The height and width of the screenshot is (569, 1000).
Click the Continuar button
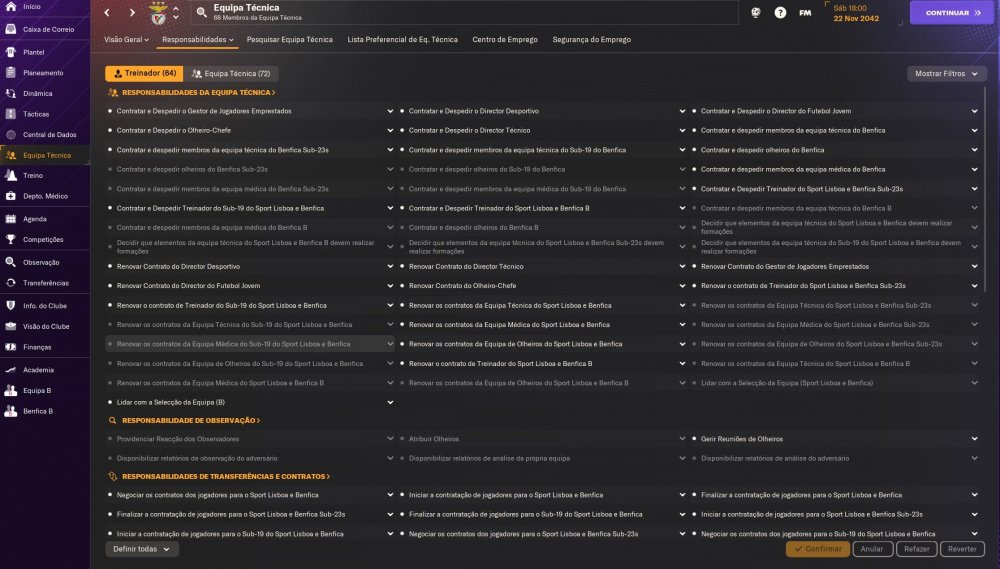(952, 13)
